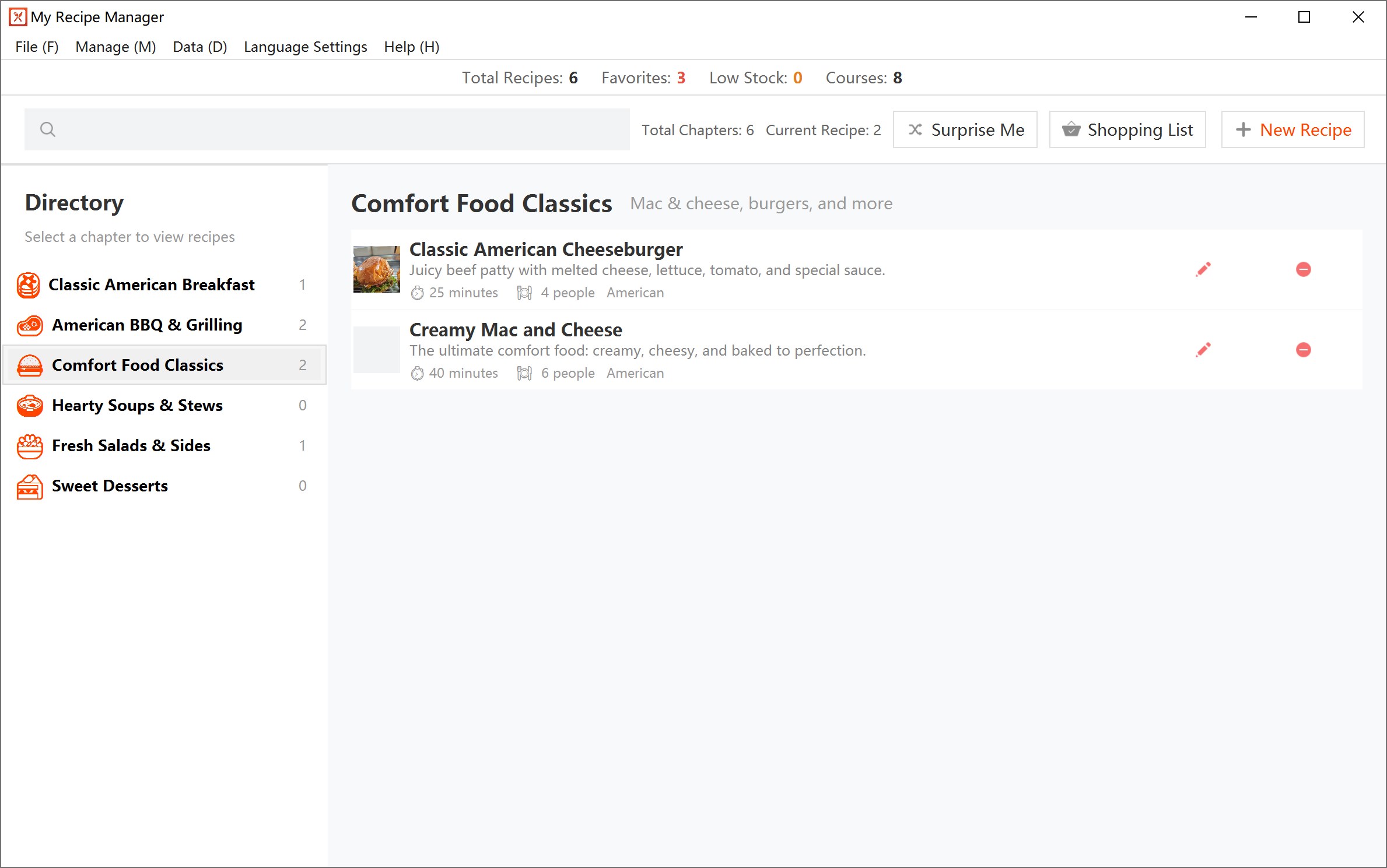Click the Hearty Soups & Stews bowl icon
1387x868 pixels.
pyautogui.click(x=30, y=406)
